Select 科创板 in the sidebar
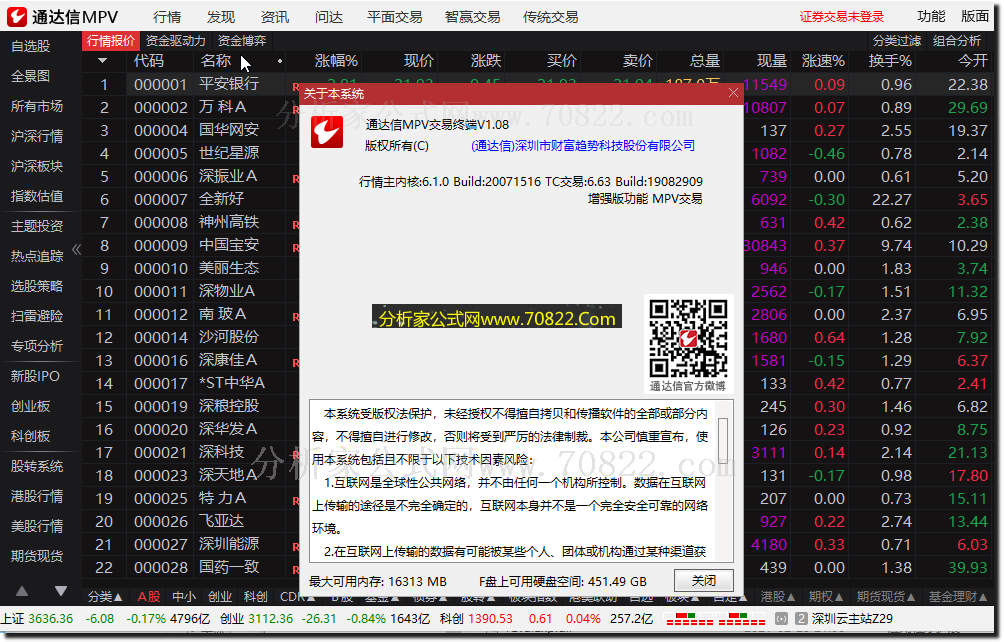The height and width of the screenshot is (642, 1004). point(31,437)
